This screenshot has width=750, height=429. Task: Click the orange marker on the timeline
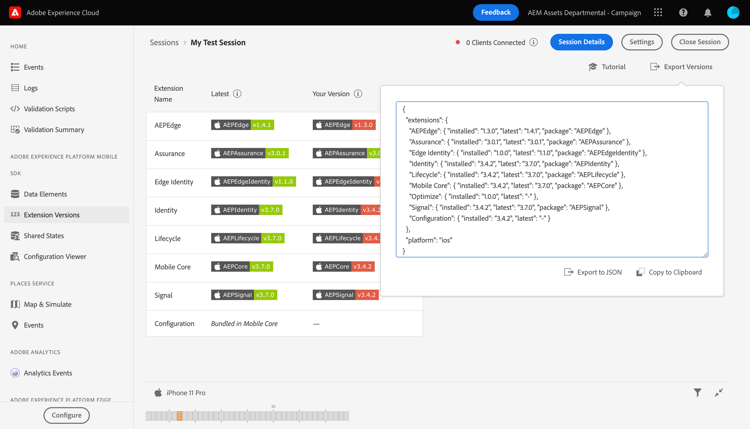[x=179, y=416]
